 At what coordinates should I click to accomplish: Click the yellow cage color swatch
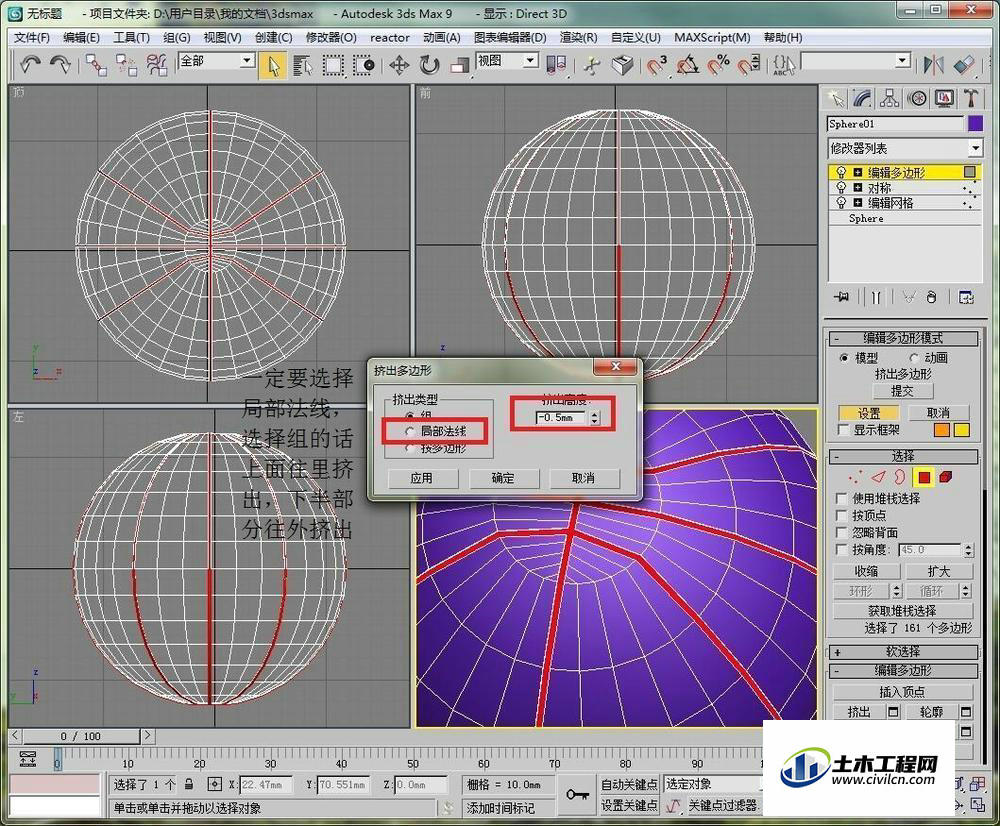coord(961,430)
